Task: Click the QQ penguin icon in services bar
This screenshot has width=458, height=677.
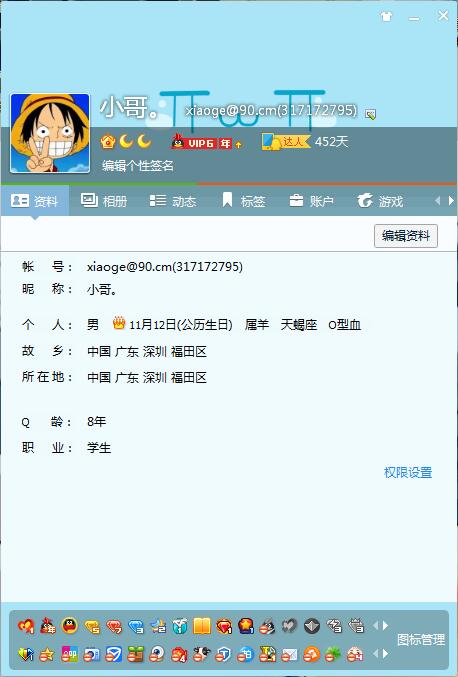Action: click(x=69, y=625)
